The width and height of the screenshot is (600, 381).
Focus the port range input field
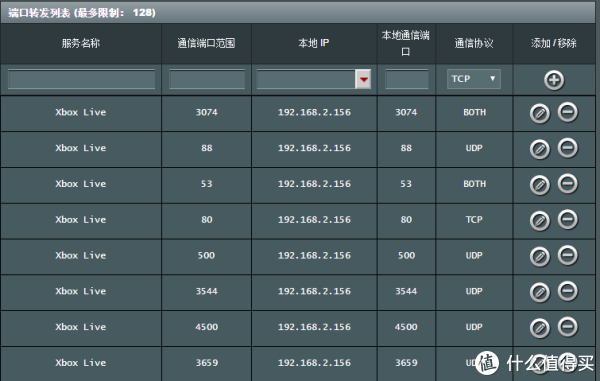coord(207,79)
